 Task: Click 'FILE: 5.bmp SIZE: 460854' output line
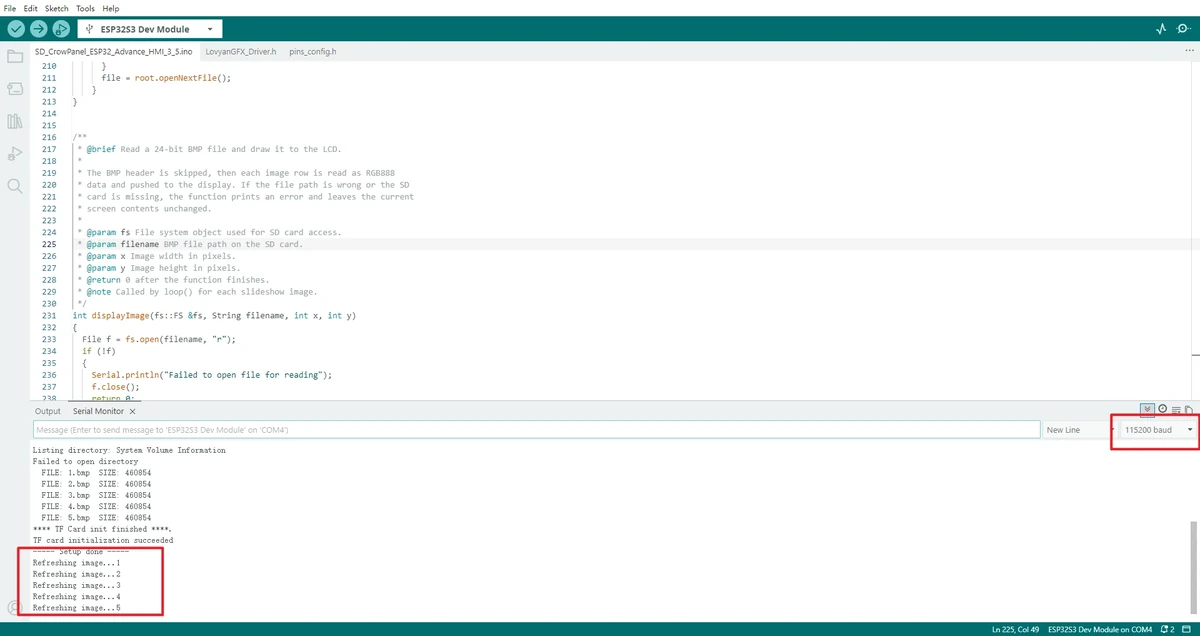click(x=96, y=518)
